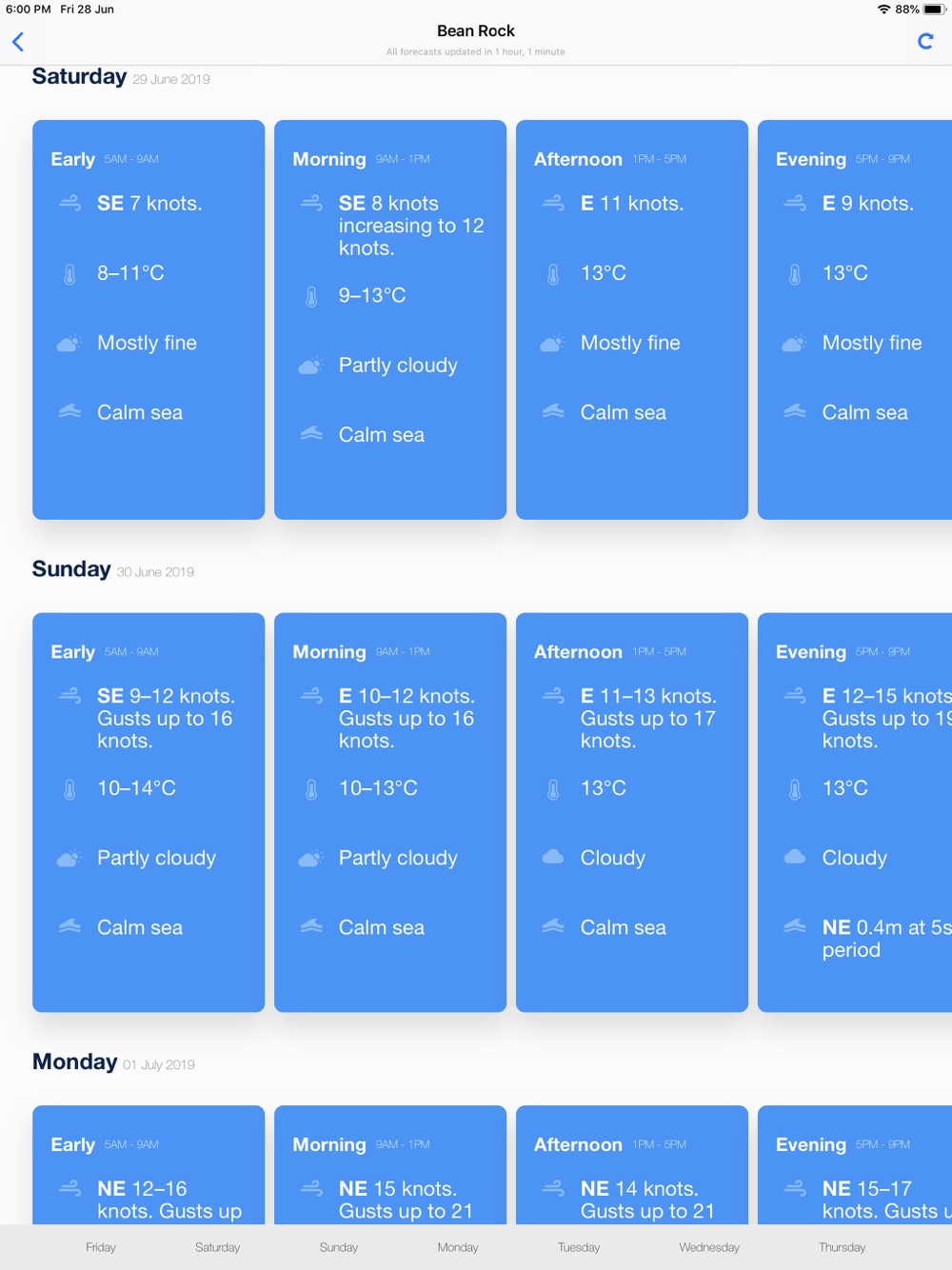
Task: Switch to the Thursday tab
Action: [843, 1247]
